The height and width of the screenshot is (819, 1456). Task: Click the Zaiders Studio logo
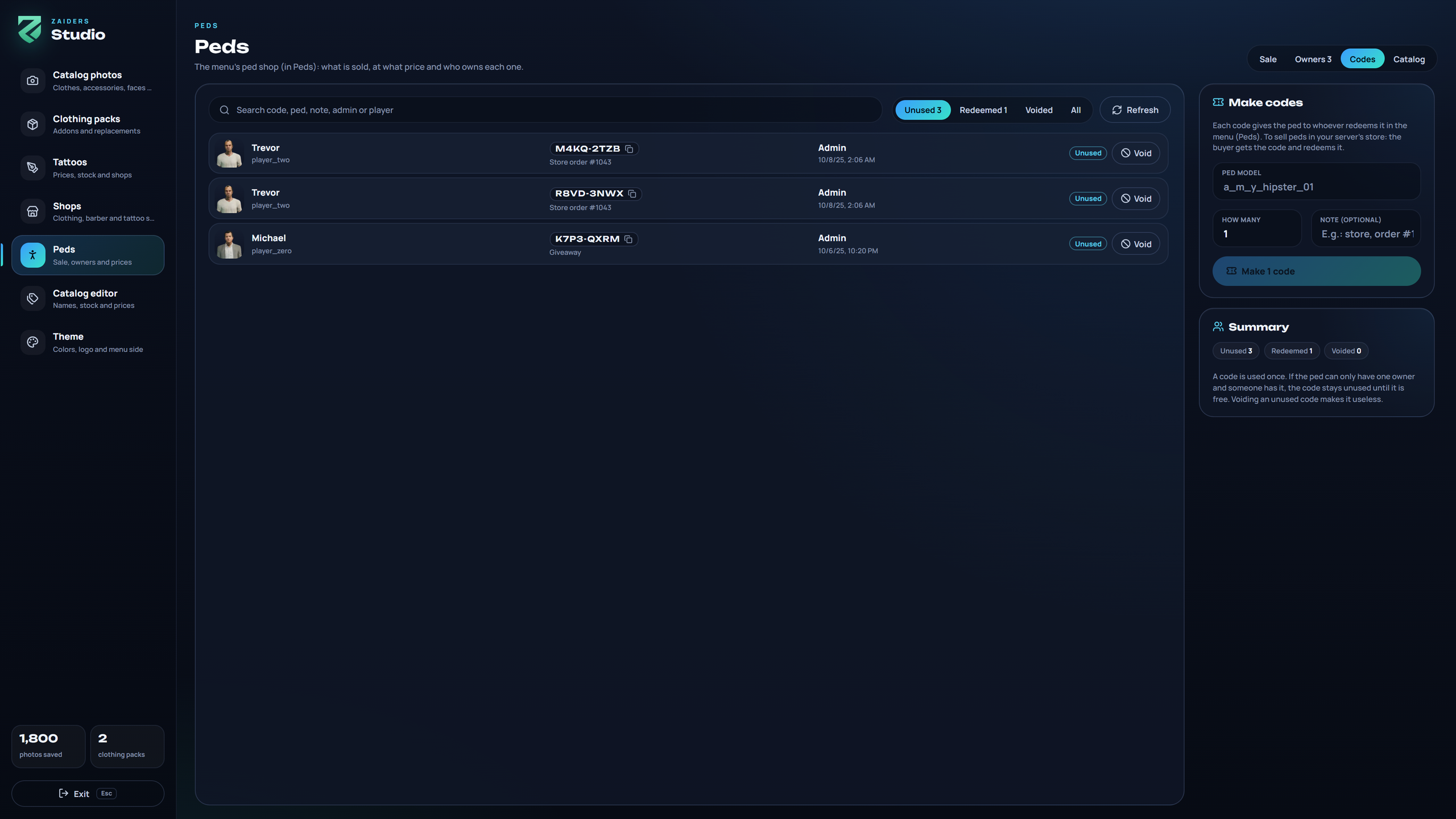click(x=30, y=29)
